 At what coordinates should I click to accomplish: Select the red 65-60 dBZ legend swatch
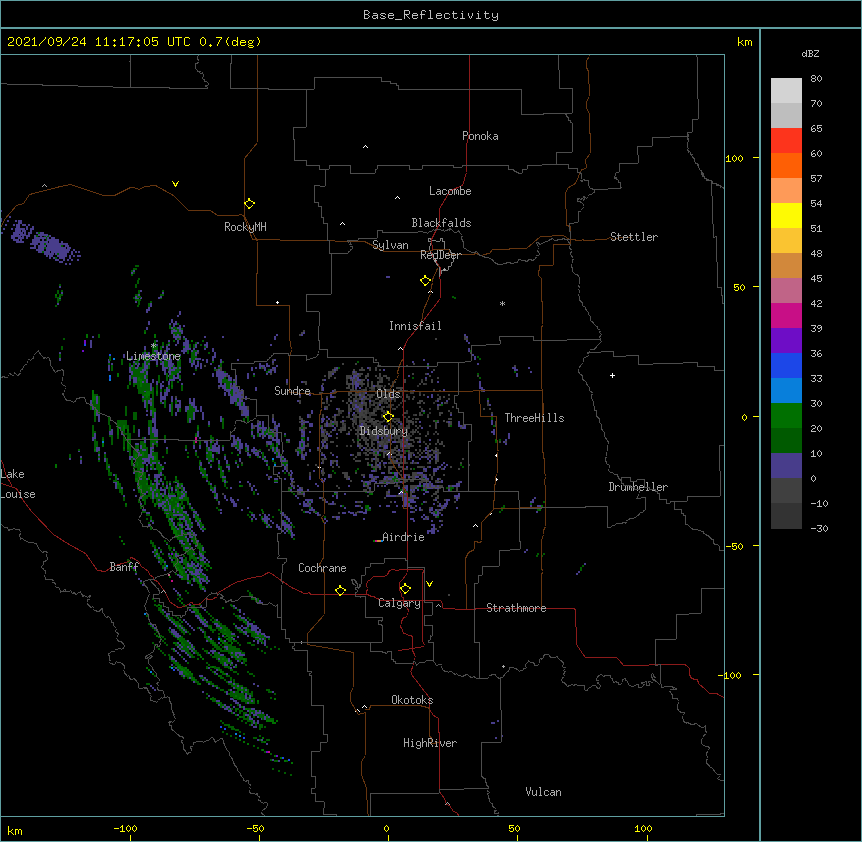click(786, 140)
